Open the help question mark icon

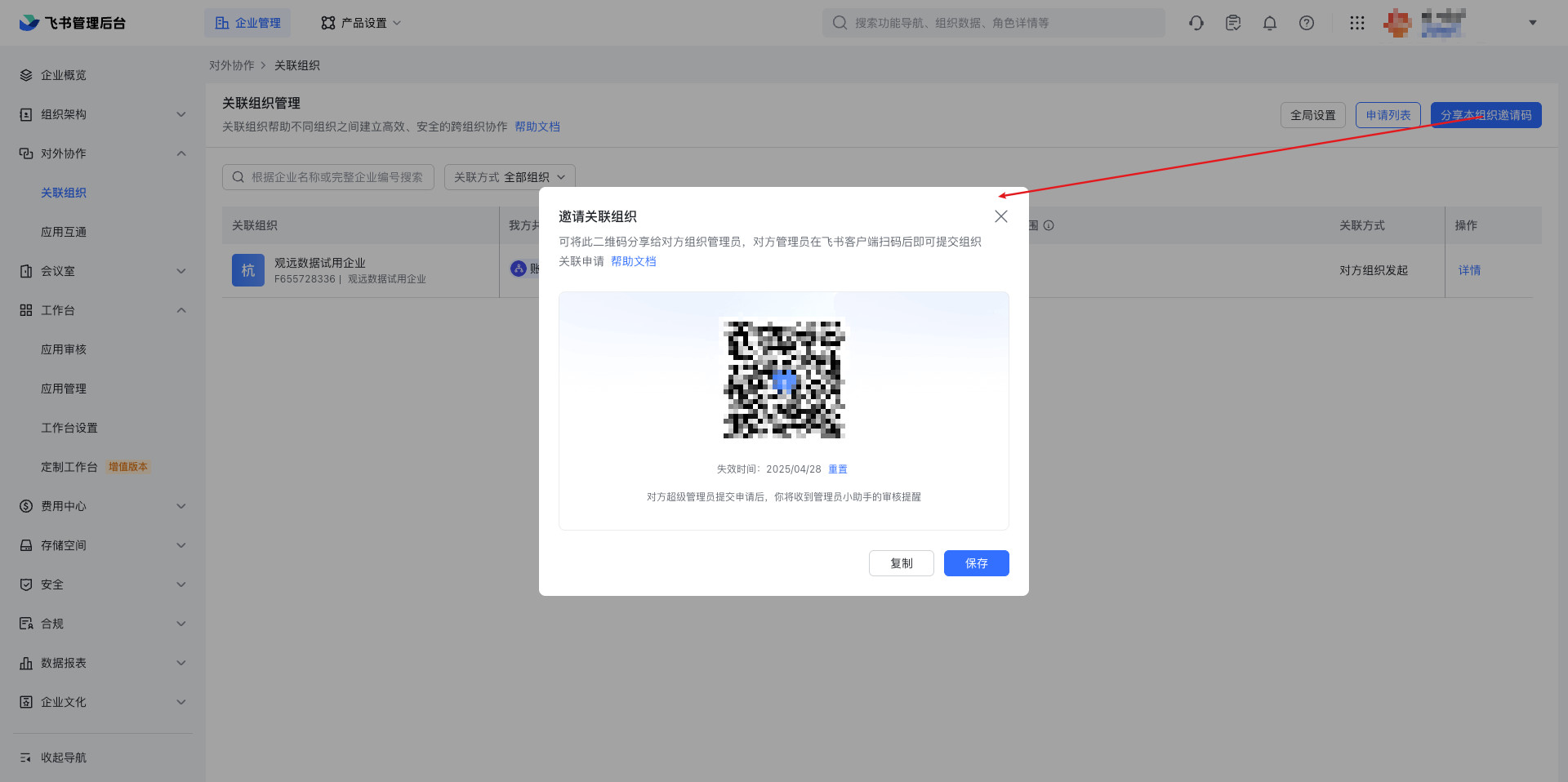(1307, 23)
